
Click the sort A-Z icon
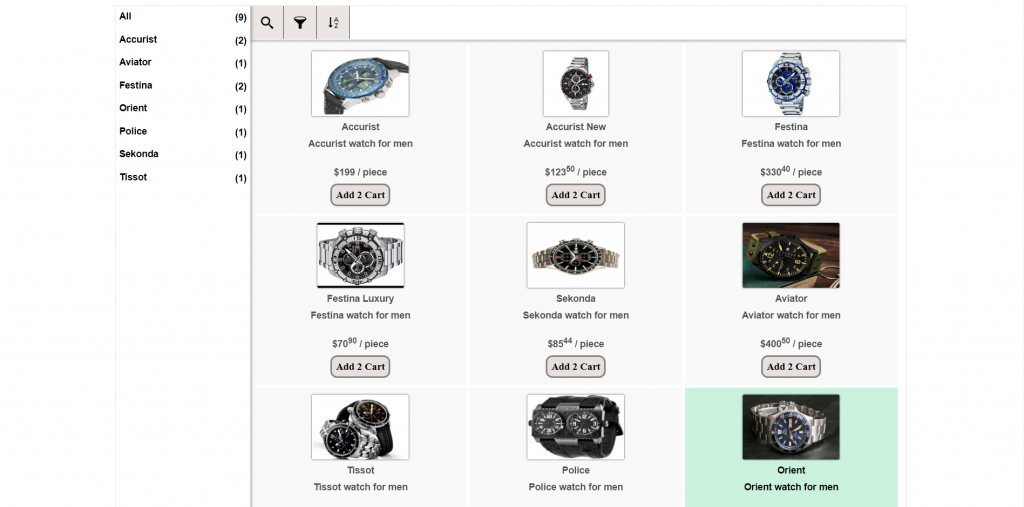[x=333, y=23]
